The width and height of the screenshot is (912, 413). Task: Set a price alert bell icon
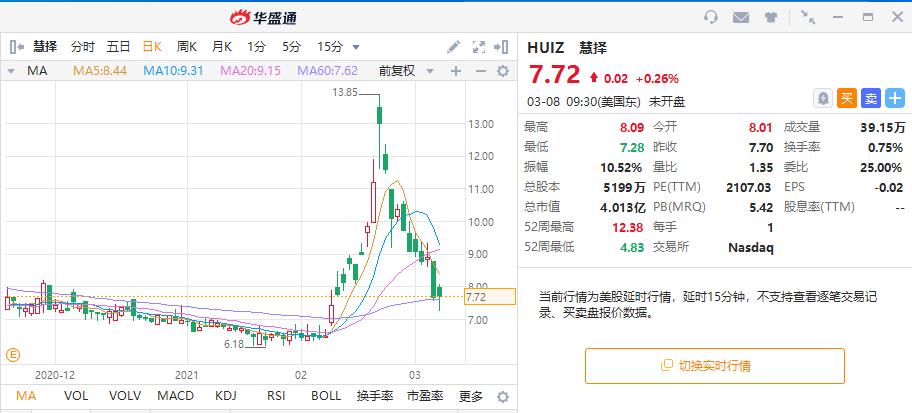pyautogui.click(x=823, y=97)
